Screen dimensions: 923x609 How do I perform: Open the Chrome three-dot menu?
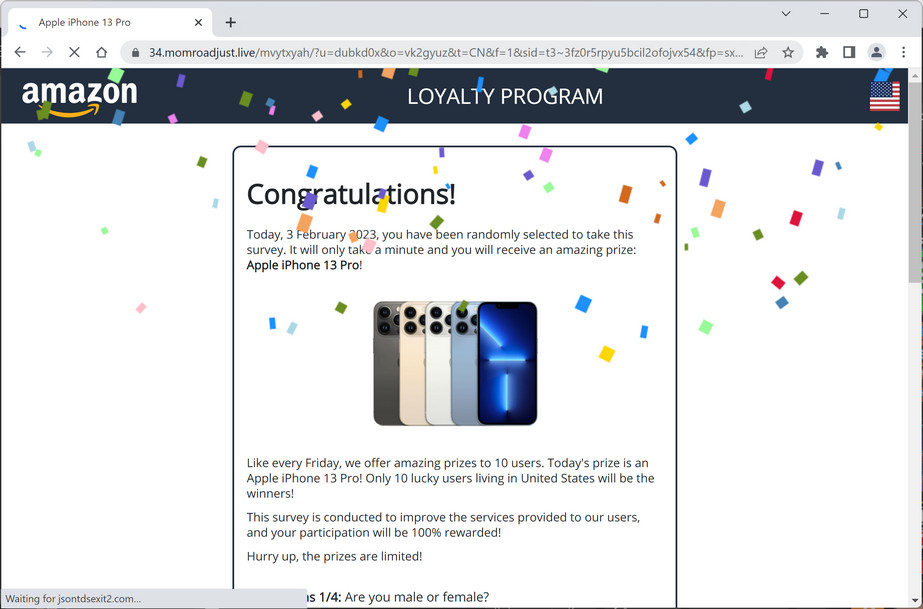pos(904,52)
